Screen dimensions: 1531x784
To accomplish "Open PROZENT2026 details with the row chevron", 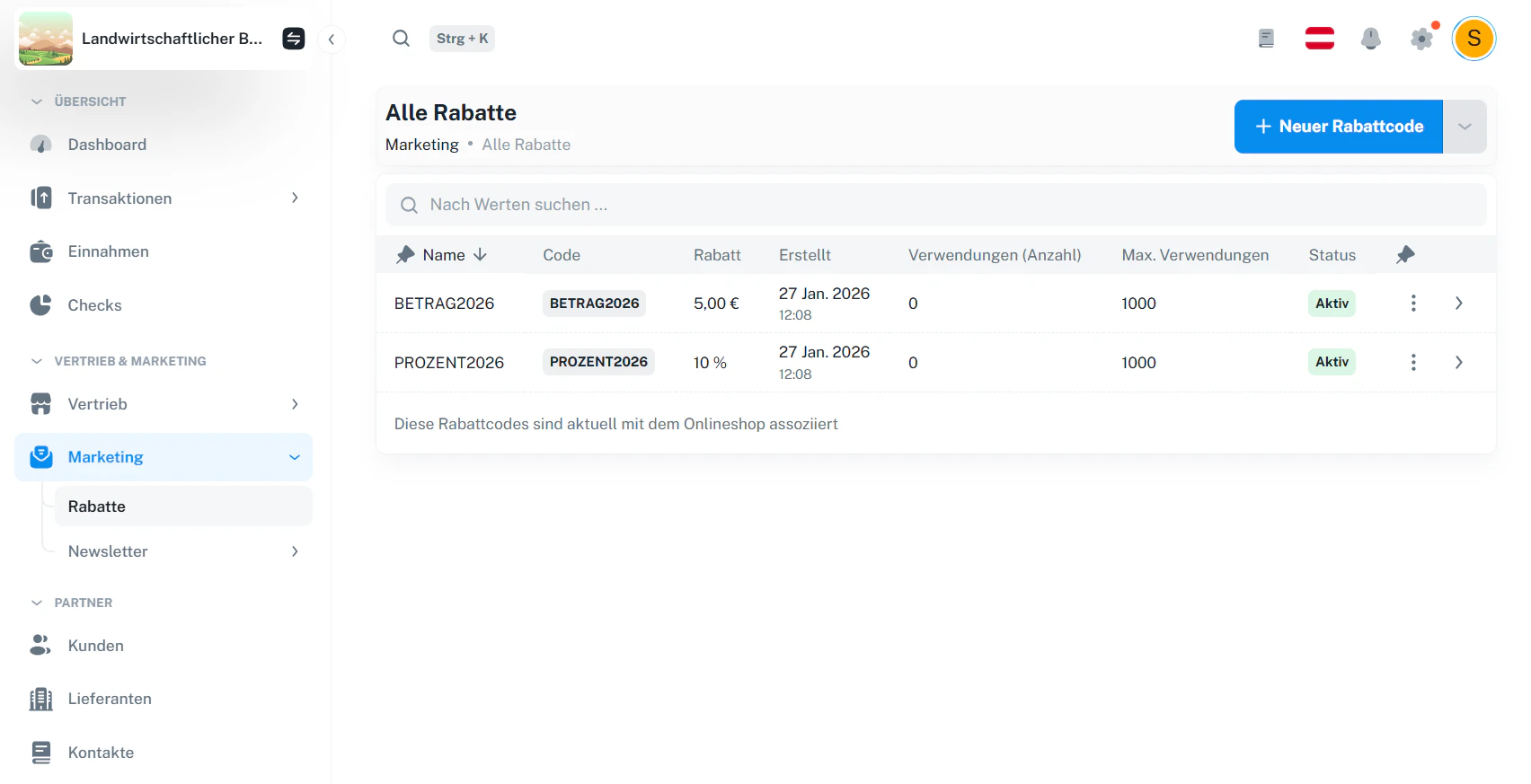I will 1459,362.
